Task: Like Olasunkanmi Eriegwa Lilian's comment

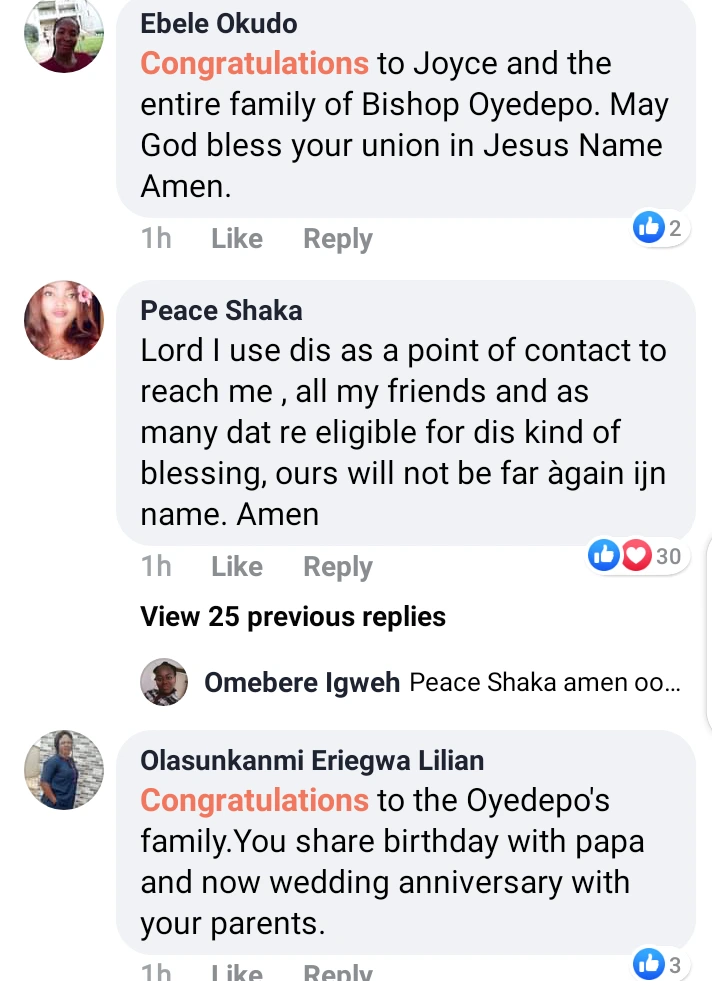Action: [x=237, y=972]
